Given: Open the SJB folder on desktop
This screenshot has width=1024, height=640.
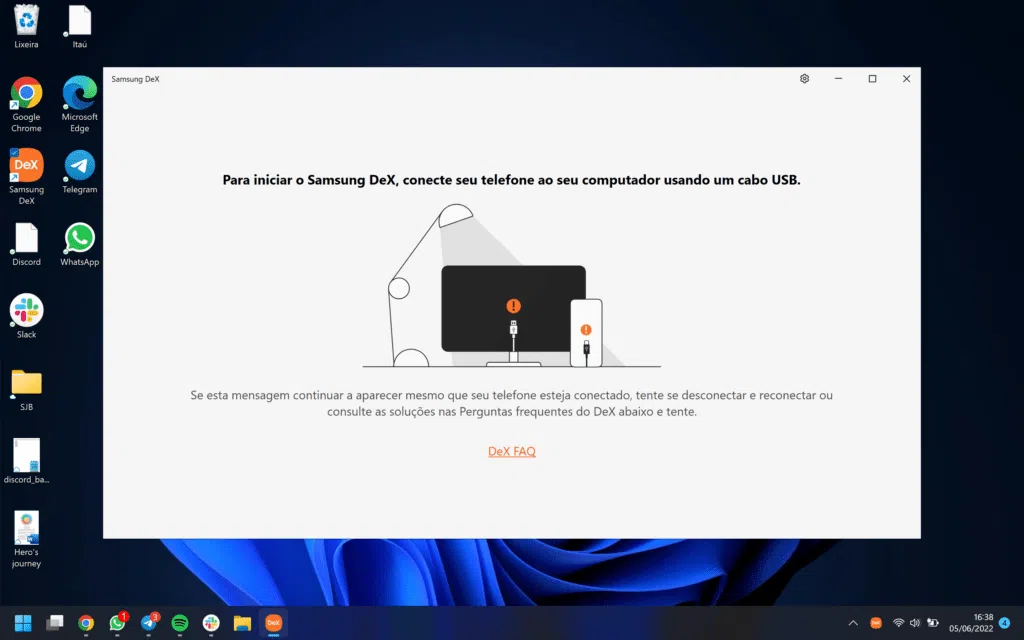Looking at the screenshot, I should click(x=25, y=382).
